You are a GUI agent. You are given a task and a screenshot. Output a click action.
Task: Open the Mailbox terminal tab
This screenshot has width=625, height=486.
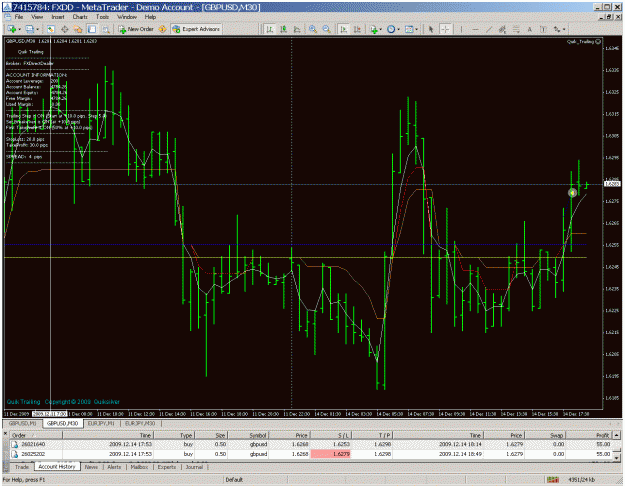[x=140, y=467]
